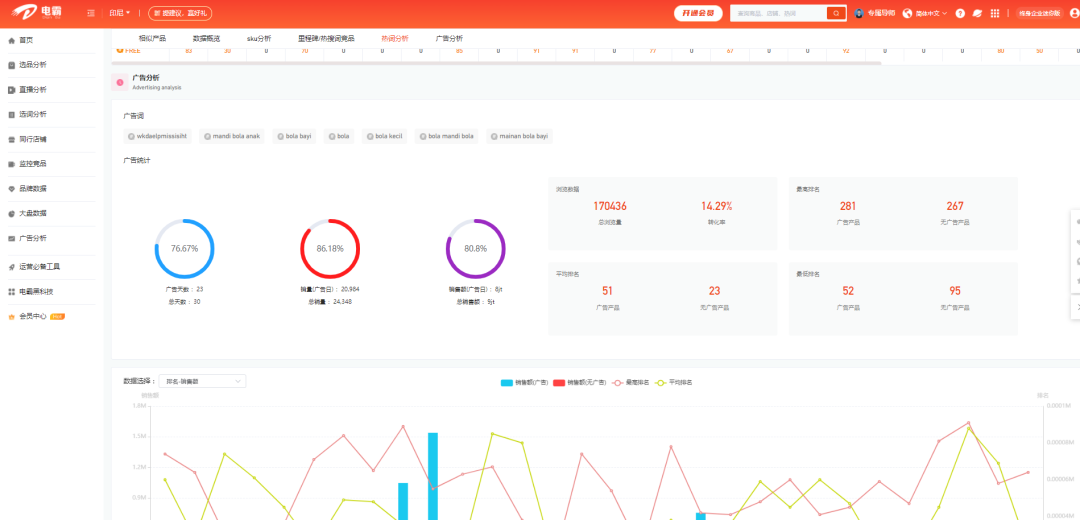Screen dimensions: 1080x520
Task: Click the search products input field
Action: click(x=779, y=13)
